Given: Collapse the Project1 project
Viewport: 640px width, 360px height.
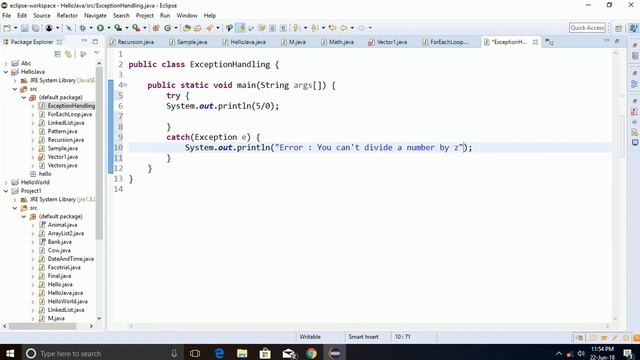Looking at the screenshot, I should click(x=6, y=191).
